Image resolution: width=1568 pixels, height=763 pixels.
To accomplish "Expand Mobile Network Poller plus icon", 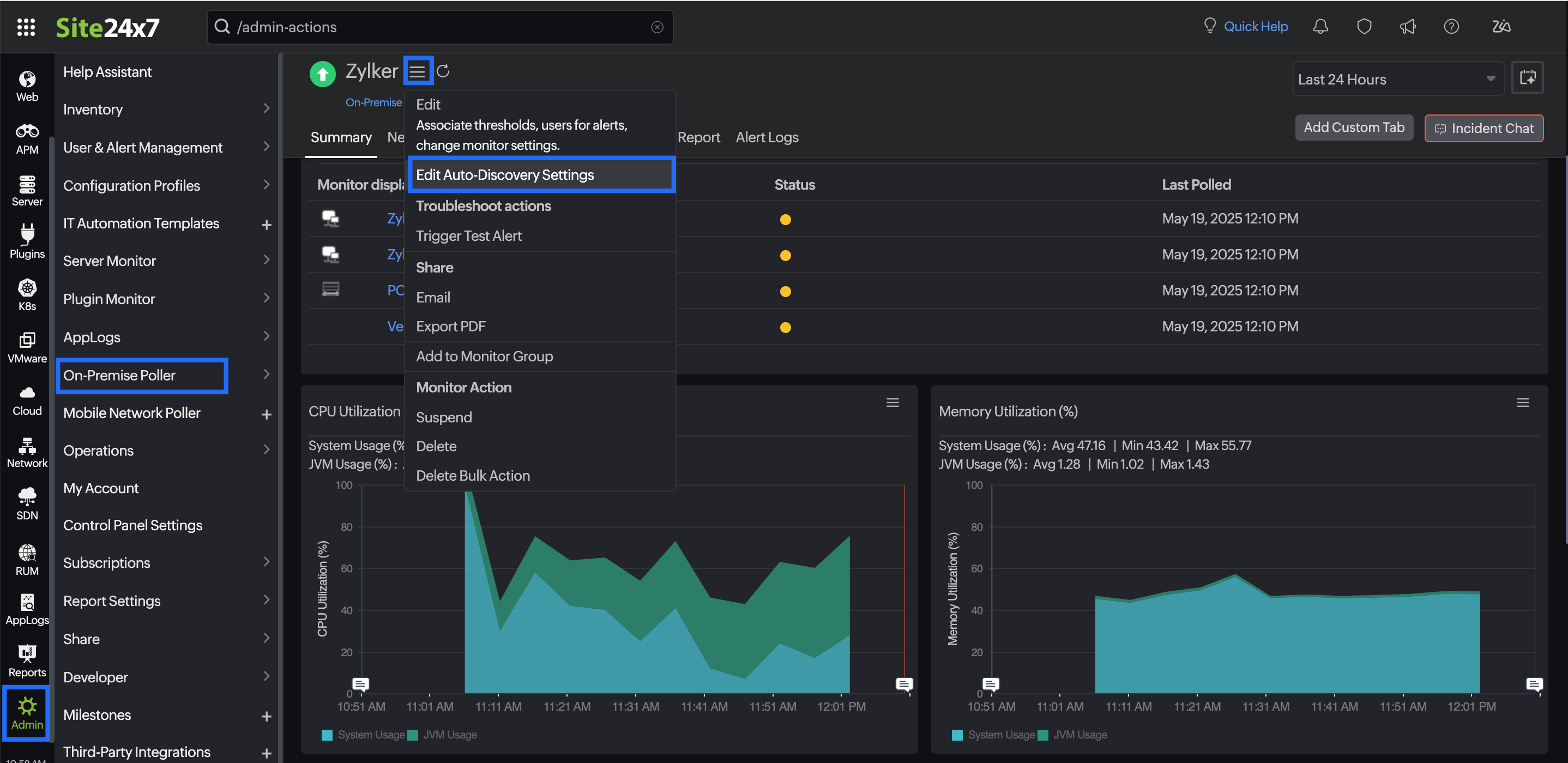I will [266, 414].
